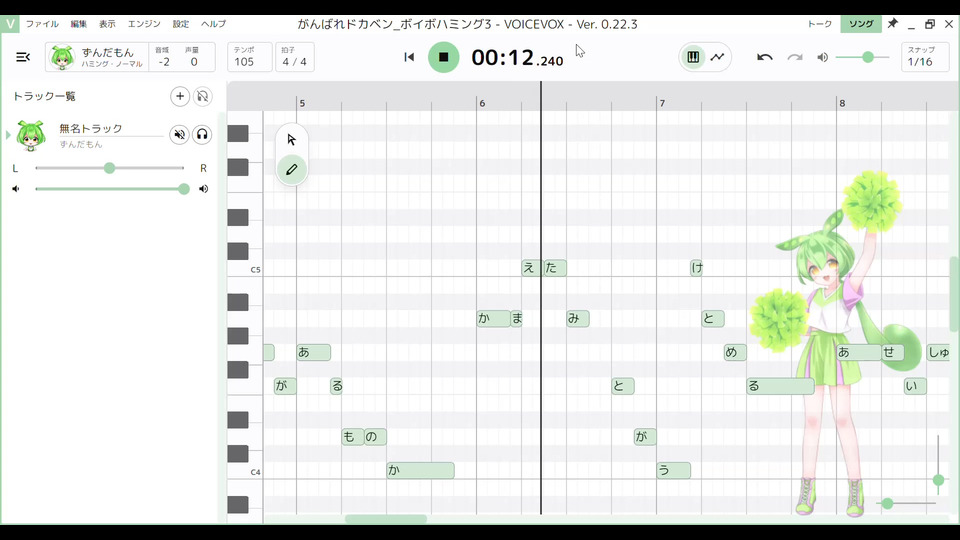Image resolution: width=960 pixels, height=540 pixels.
Task: Click the master volume speaker icon
Action: [x=822, y=57]
